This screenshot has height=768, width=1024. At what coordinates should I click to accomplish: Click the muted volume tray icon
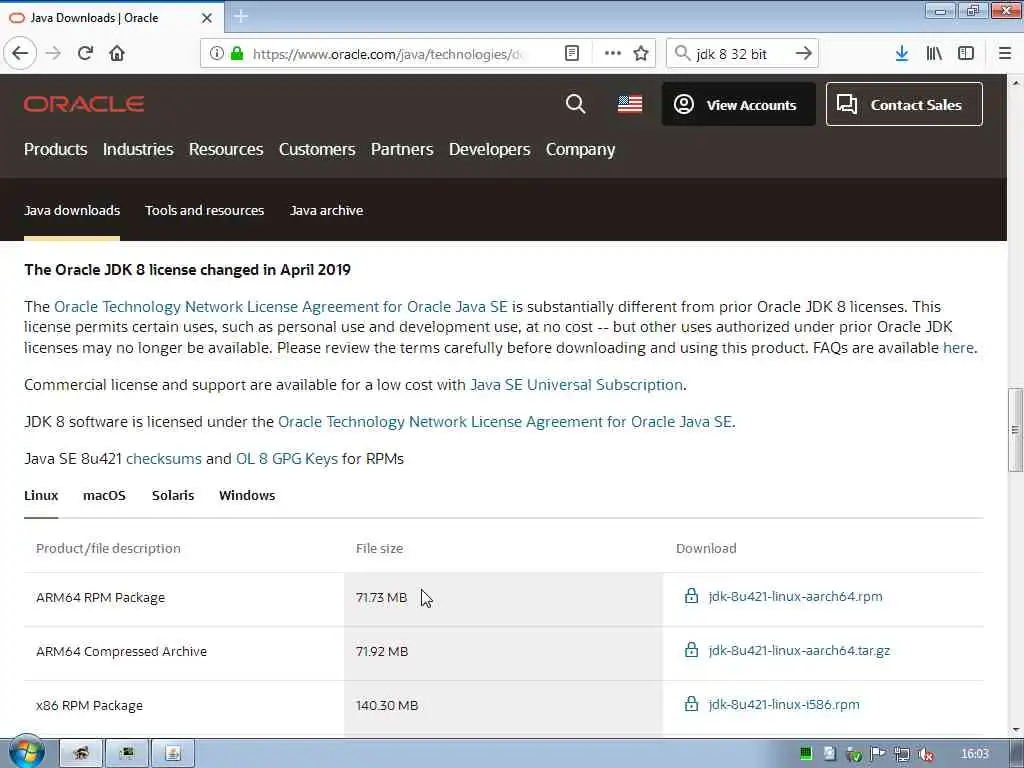pyautogui.click(x=926, y=754)
